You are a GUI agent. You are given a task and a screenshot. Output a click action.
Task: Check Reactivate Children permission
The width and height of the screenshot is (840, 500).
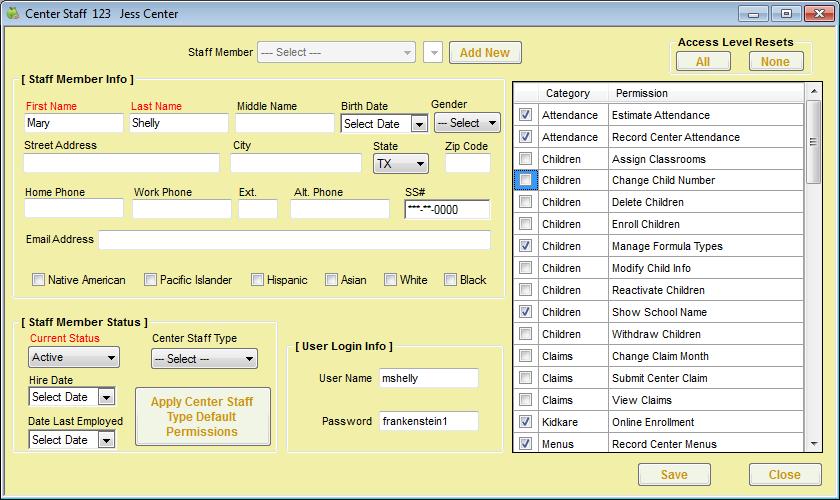[526, 289]
